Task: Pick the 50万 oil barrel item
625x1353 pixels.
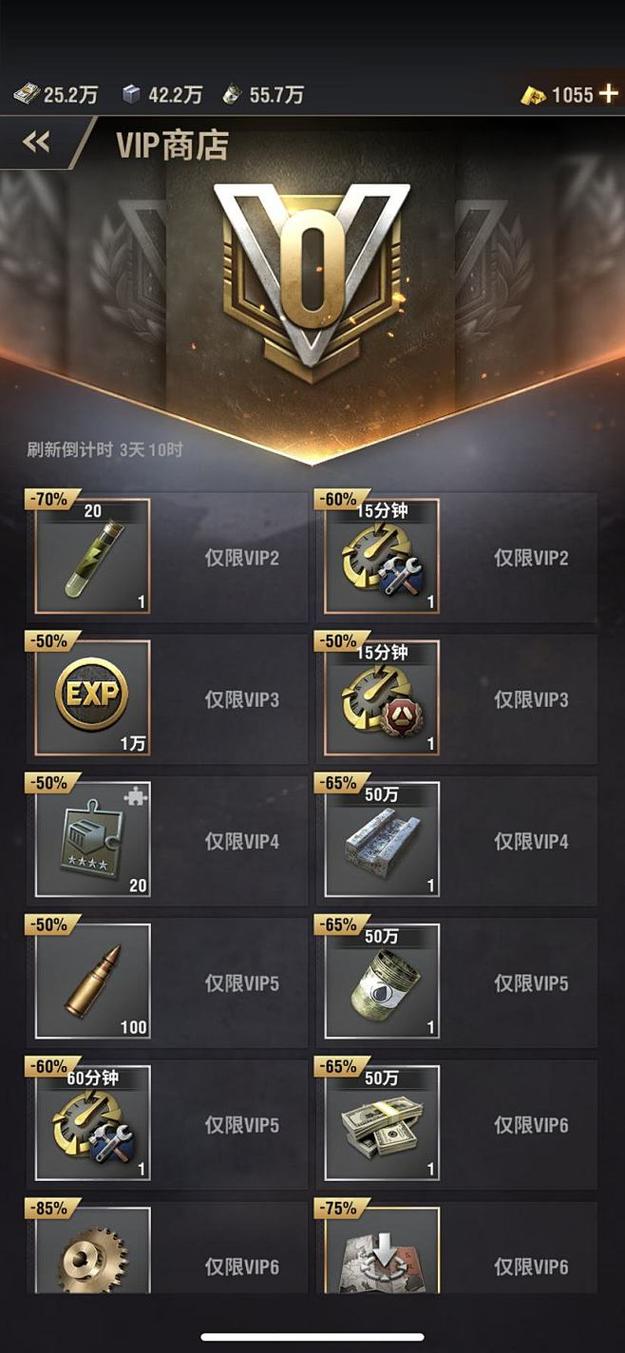Action: 382,982
